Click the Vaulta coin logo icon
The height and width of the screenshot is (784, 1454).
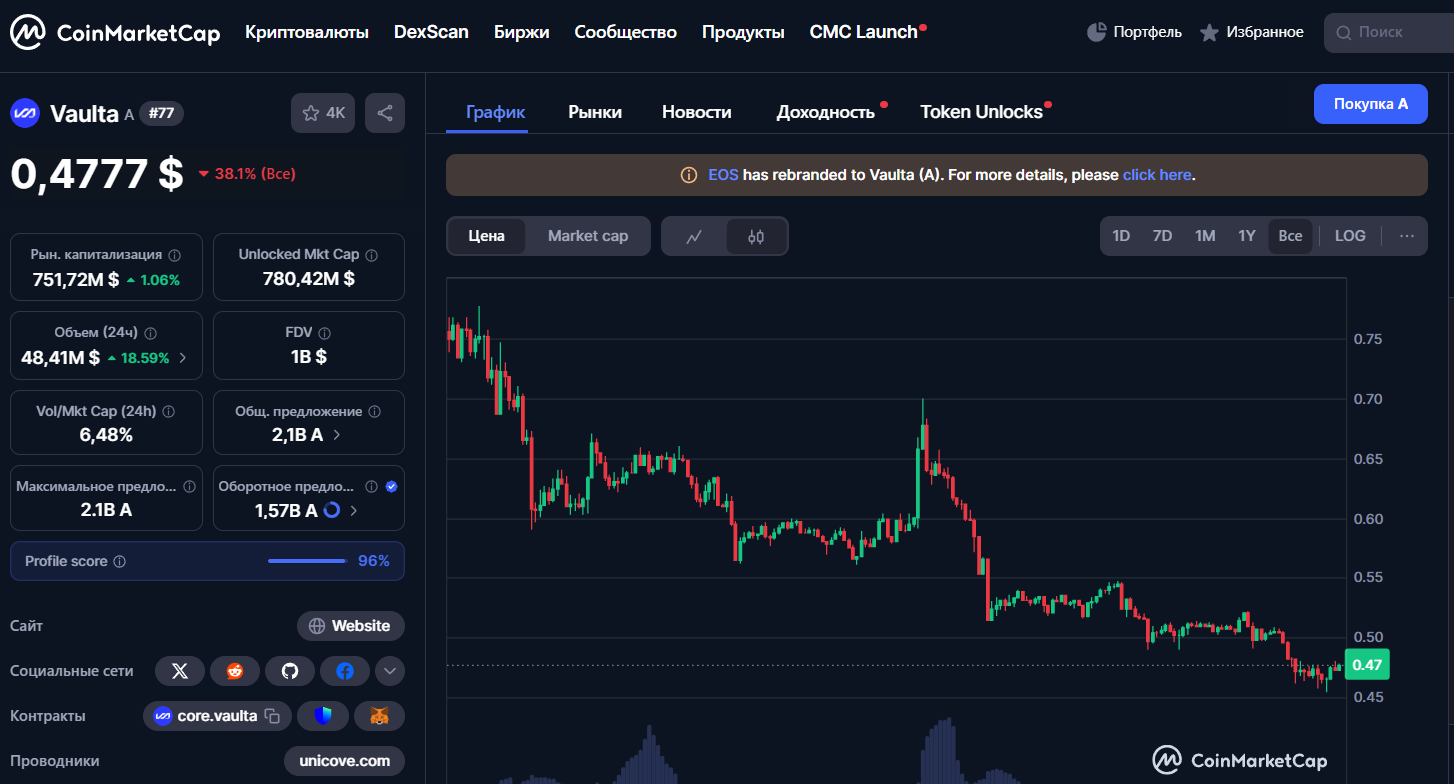(24, 113)
